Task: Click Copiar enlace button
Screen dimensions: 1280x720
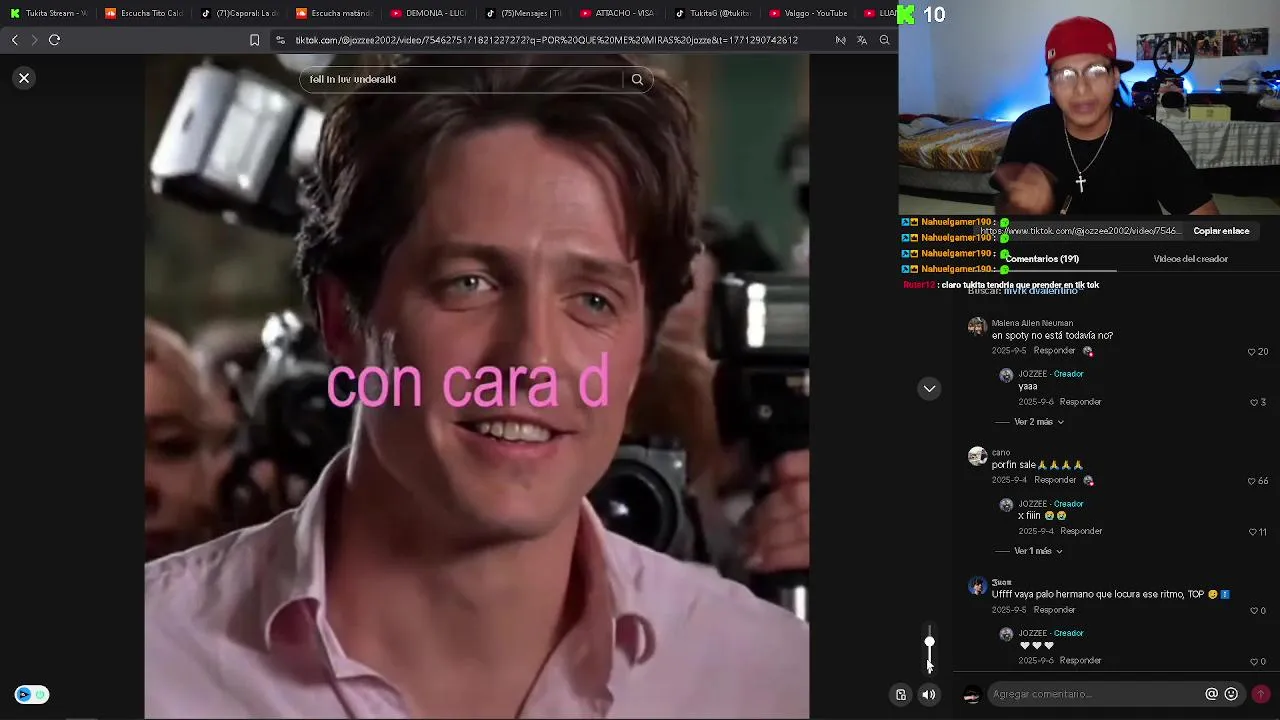Action: [1221, 231]
